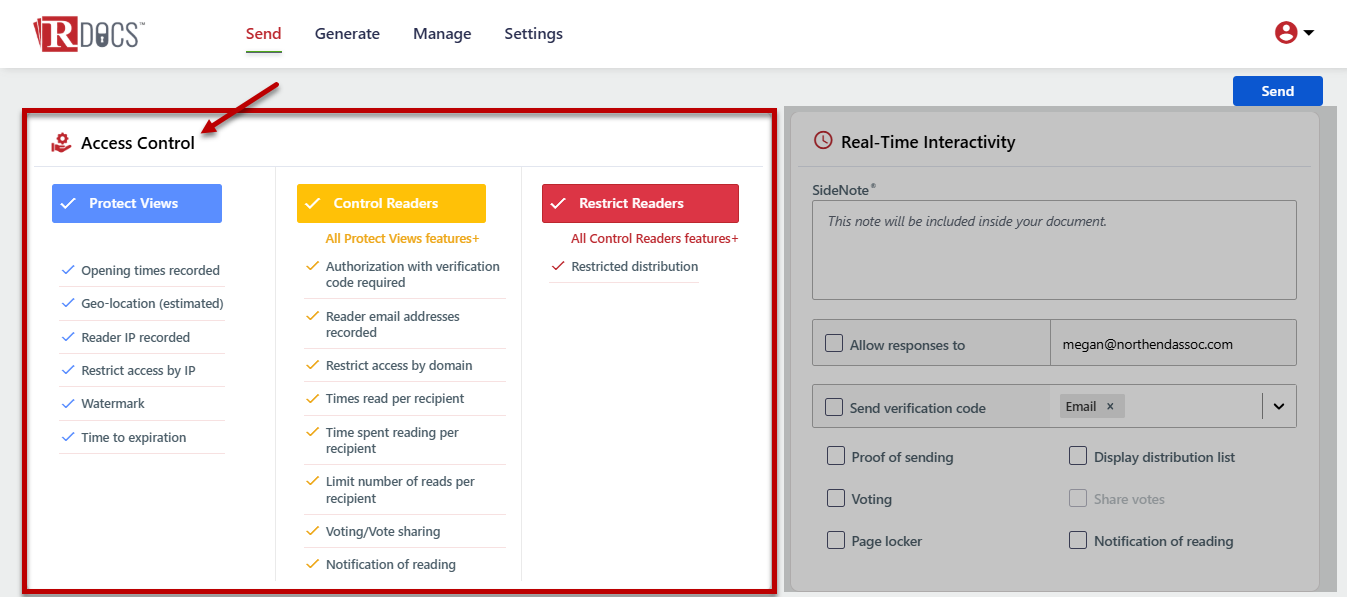This screenshot has width=1347, height=597.
Task: Click the RDocs logo
Action: (89, 33)
